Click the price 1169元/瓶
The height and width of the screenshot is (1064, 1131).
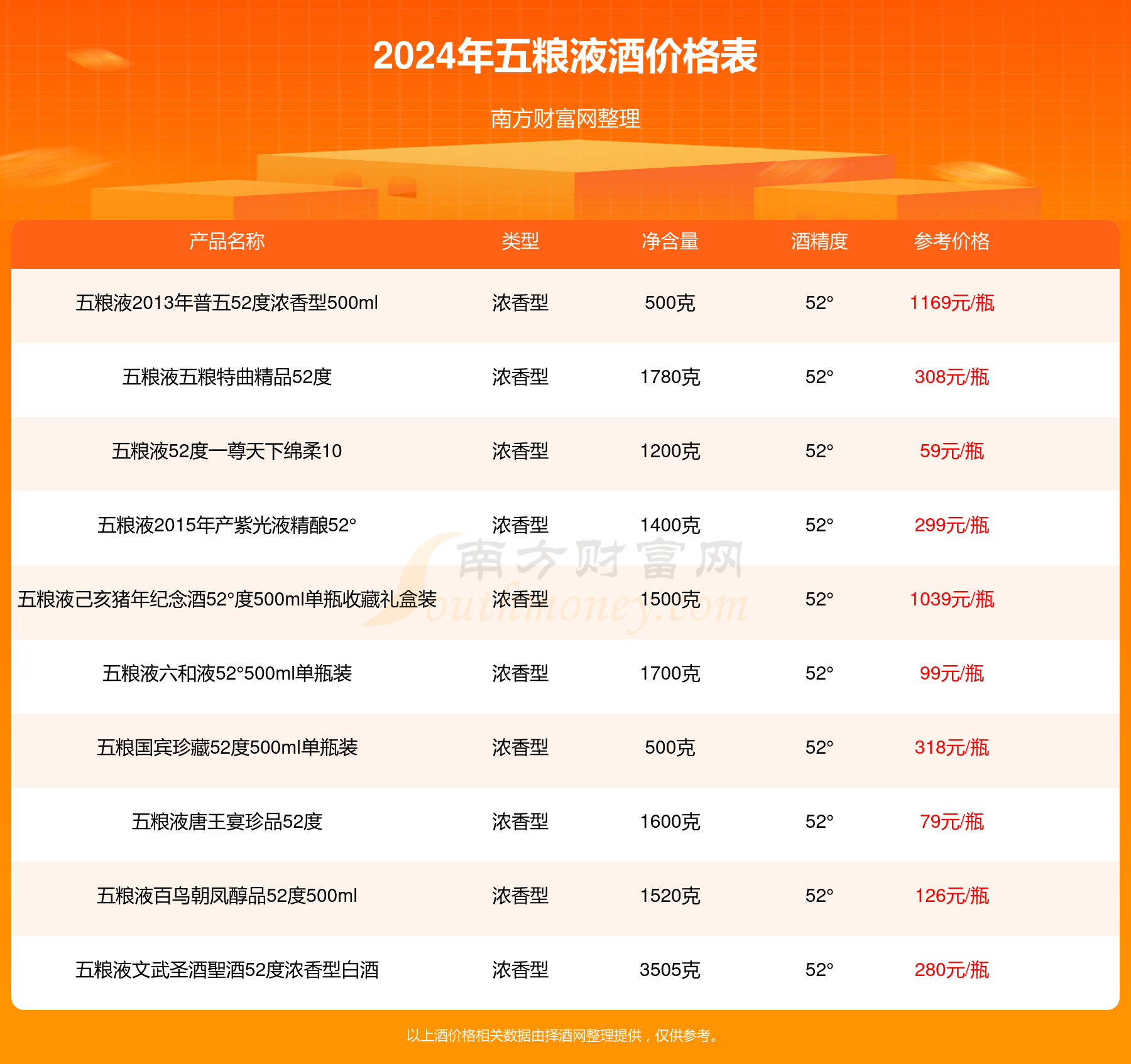pyautogui.click(x=952, y=303)
